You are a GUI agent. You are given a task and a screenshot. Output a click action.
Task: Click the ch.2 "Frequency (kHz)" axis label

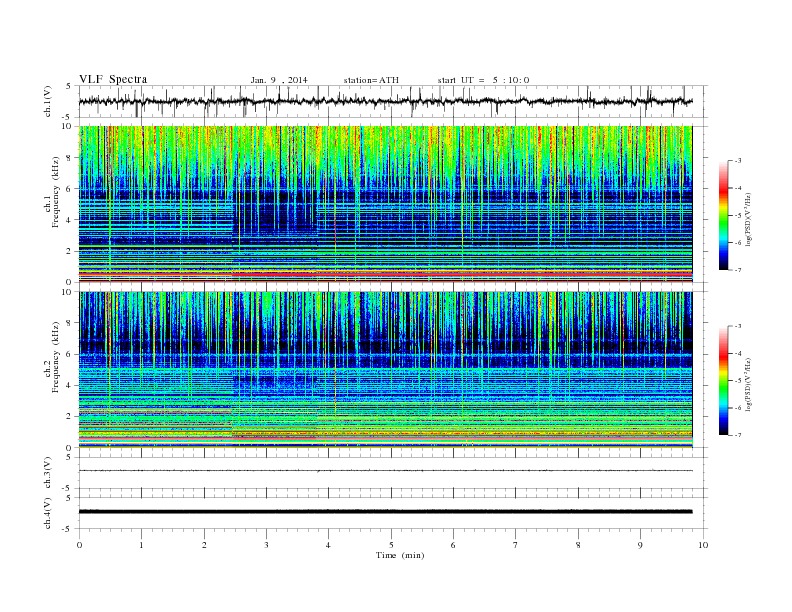56,357
